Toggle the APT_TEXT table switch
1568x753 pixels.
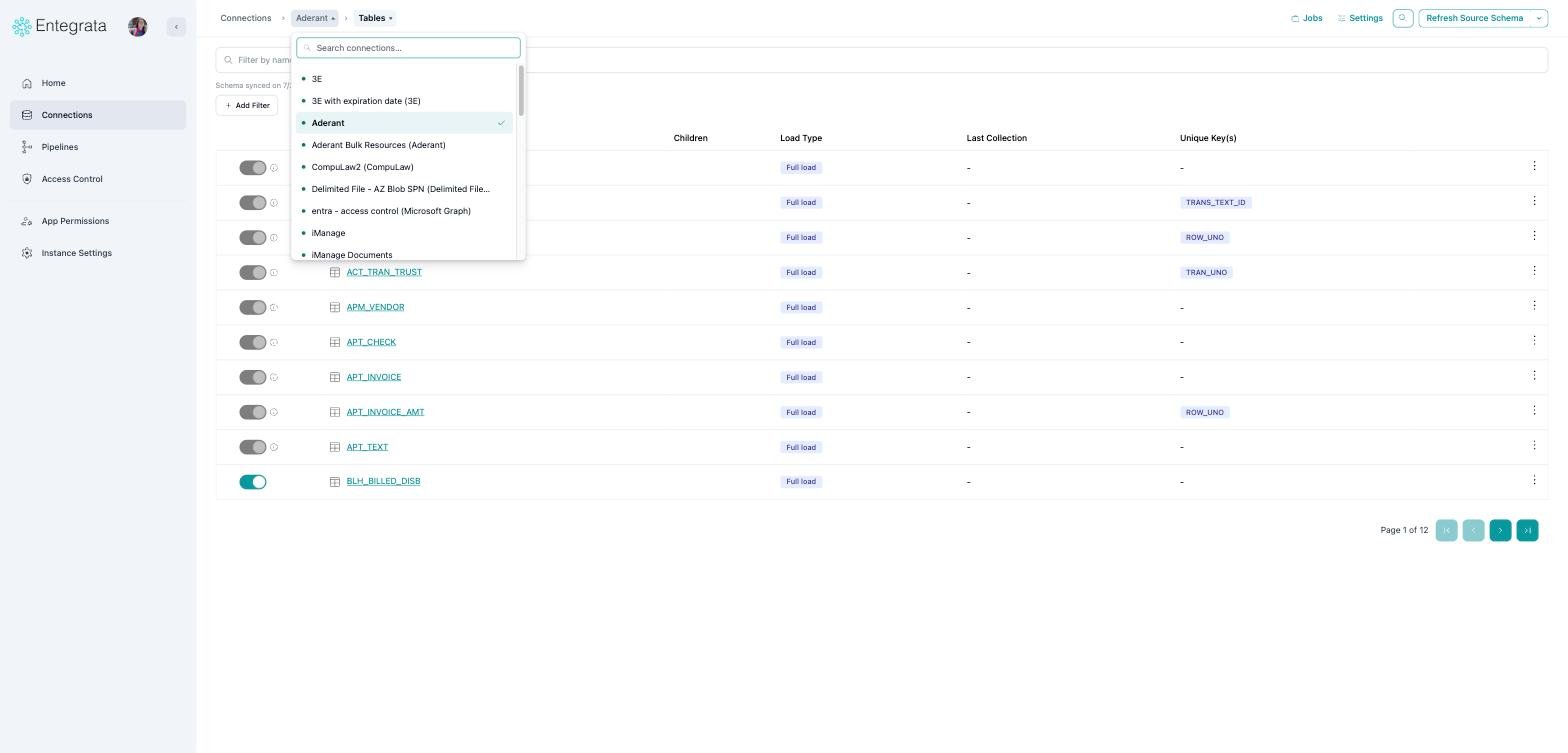253,447
